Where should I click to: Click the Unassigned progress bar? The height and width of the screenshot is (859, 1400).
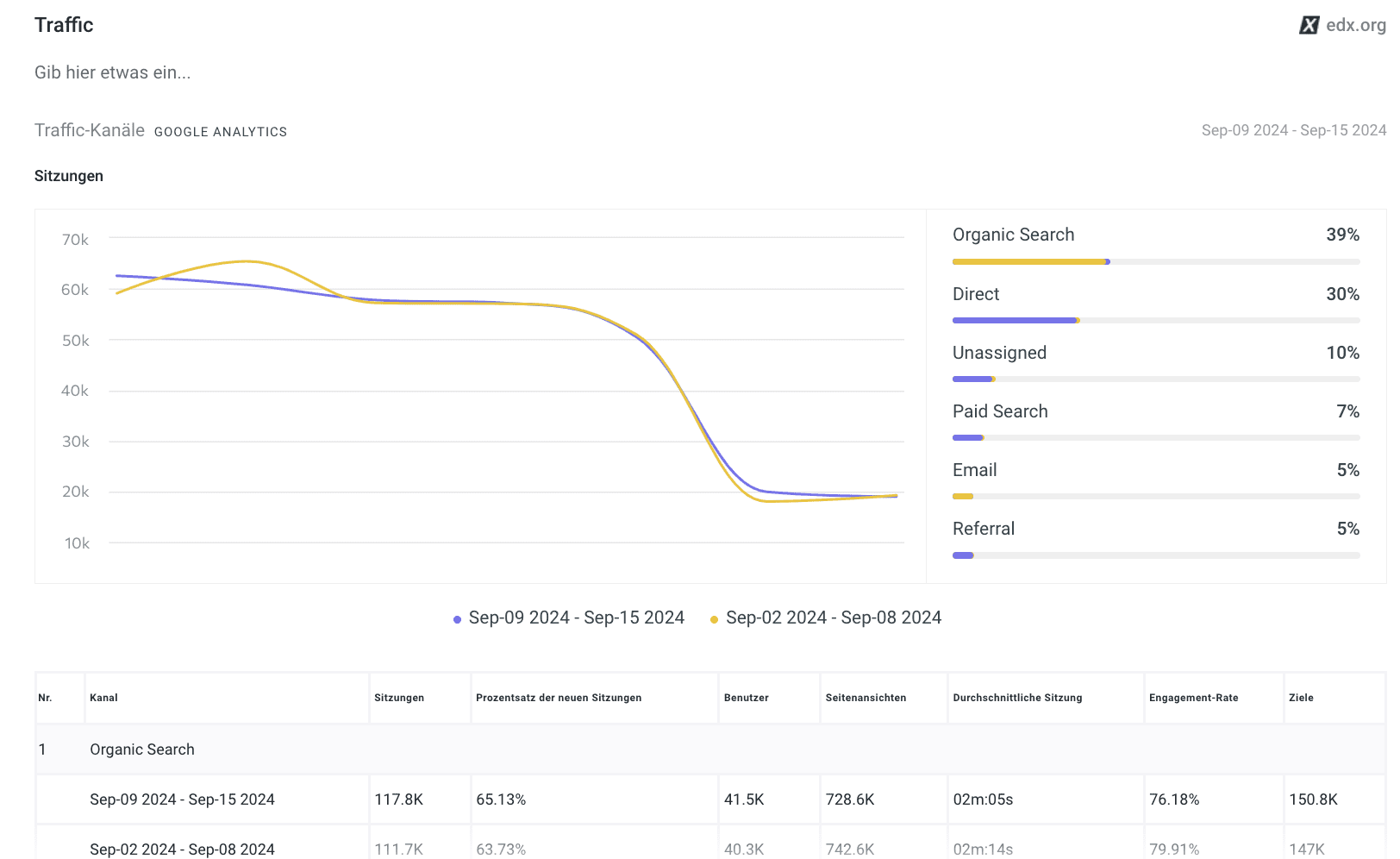tap(1156, 379)
